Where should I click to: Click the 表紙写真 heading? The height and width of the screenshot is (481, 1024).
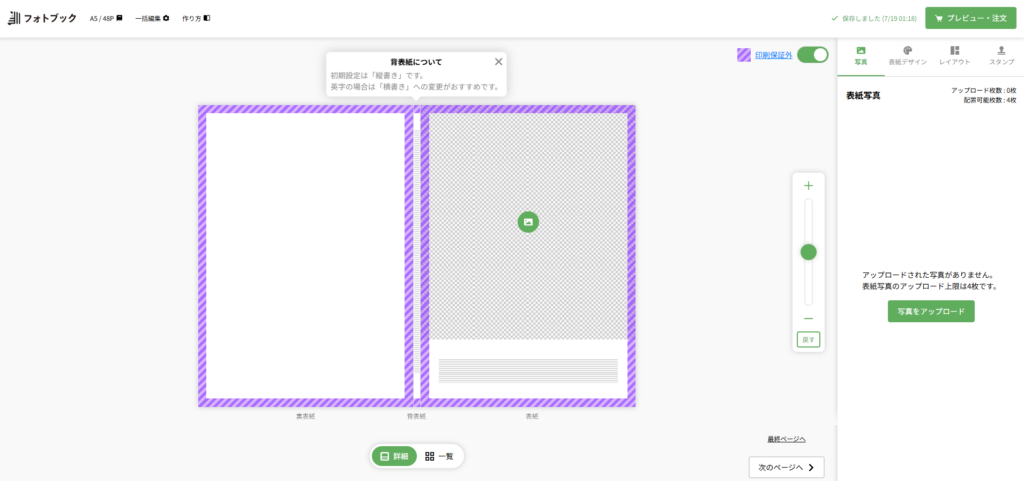[863, 95]
